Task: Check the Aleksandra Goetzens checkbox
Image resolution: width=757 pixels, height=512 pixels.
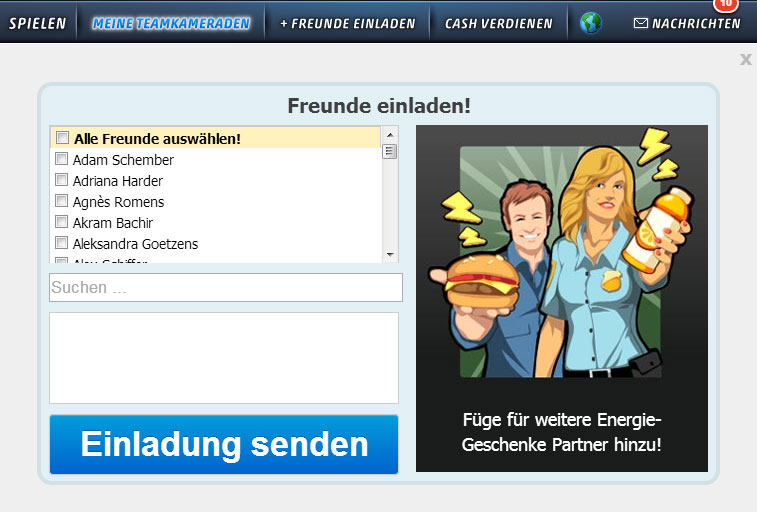Action: pyautogui.click(x=61, y=243)
